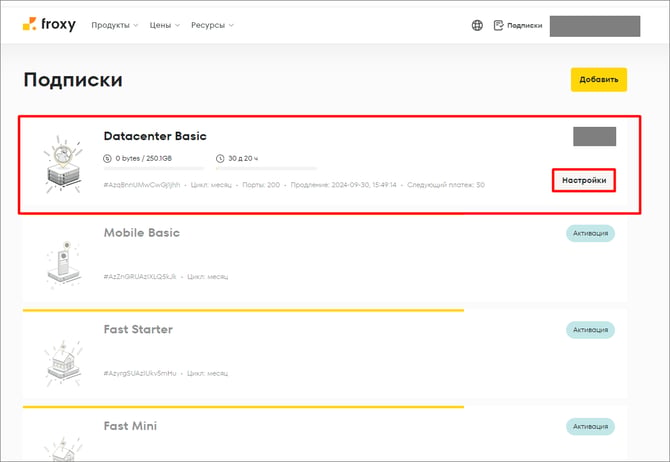Click the Datacenter Basic server illustration
Image resolution: width=670 pixels, height=462 pixels.
(x=63, y=165)
